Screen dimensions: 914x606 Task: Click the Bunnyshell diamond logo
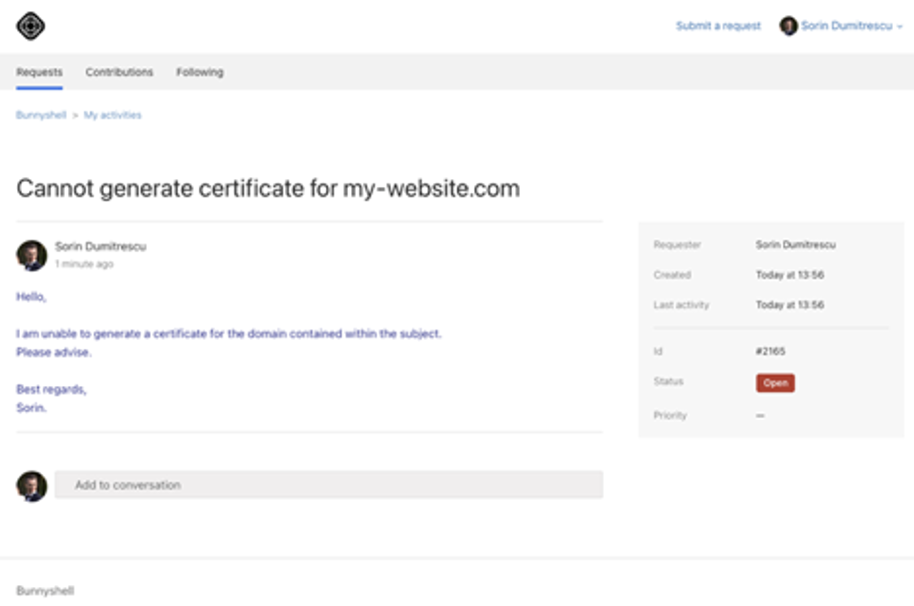click(30, 26)
